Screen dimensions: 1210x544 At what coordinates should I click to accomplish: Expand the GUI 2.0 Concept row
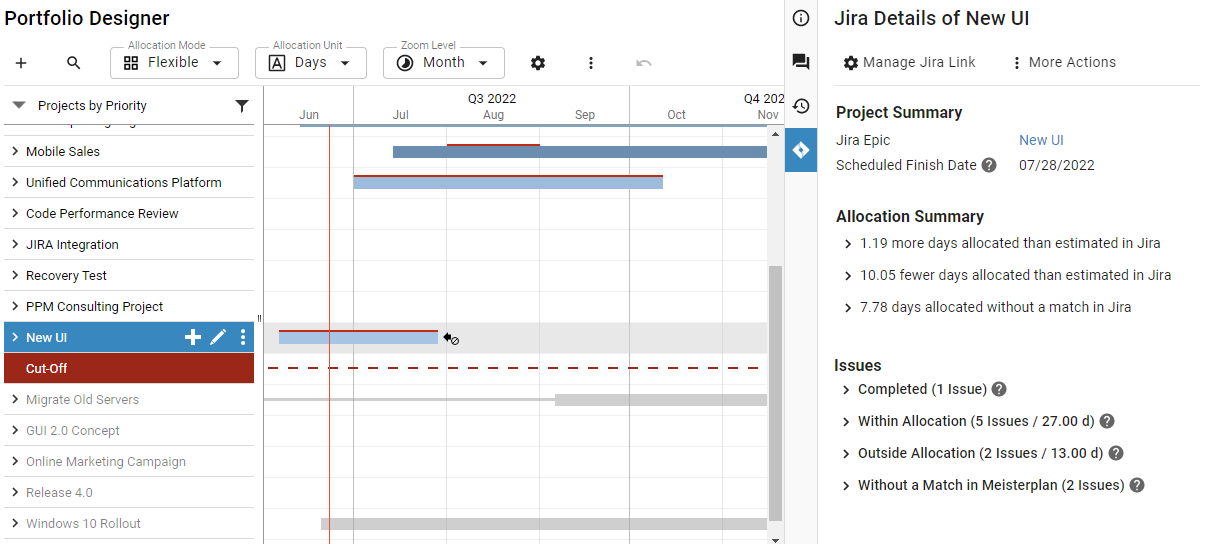[15, 431]
